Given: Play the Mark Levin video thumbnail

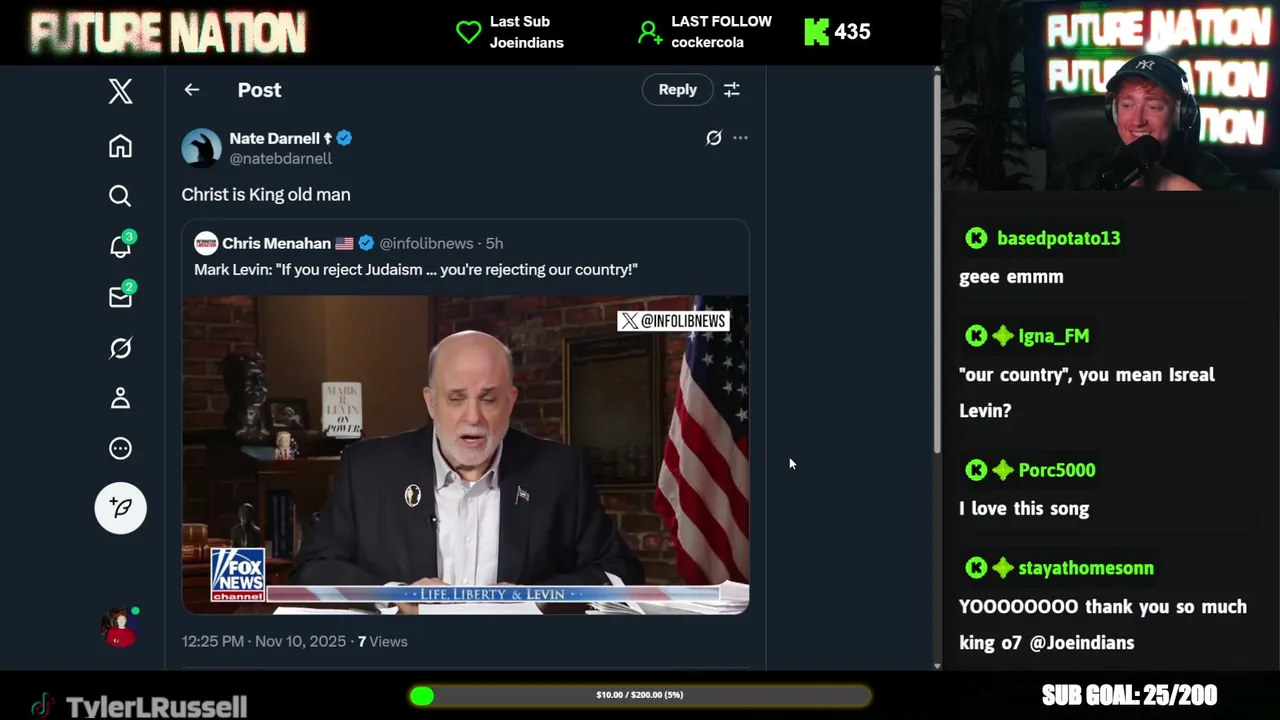Looking at the screenshot, I should (465, 454).
